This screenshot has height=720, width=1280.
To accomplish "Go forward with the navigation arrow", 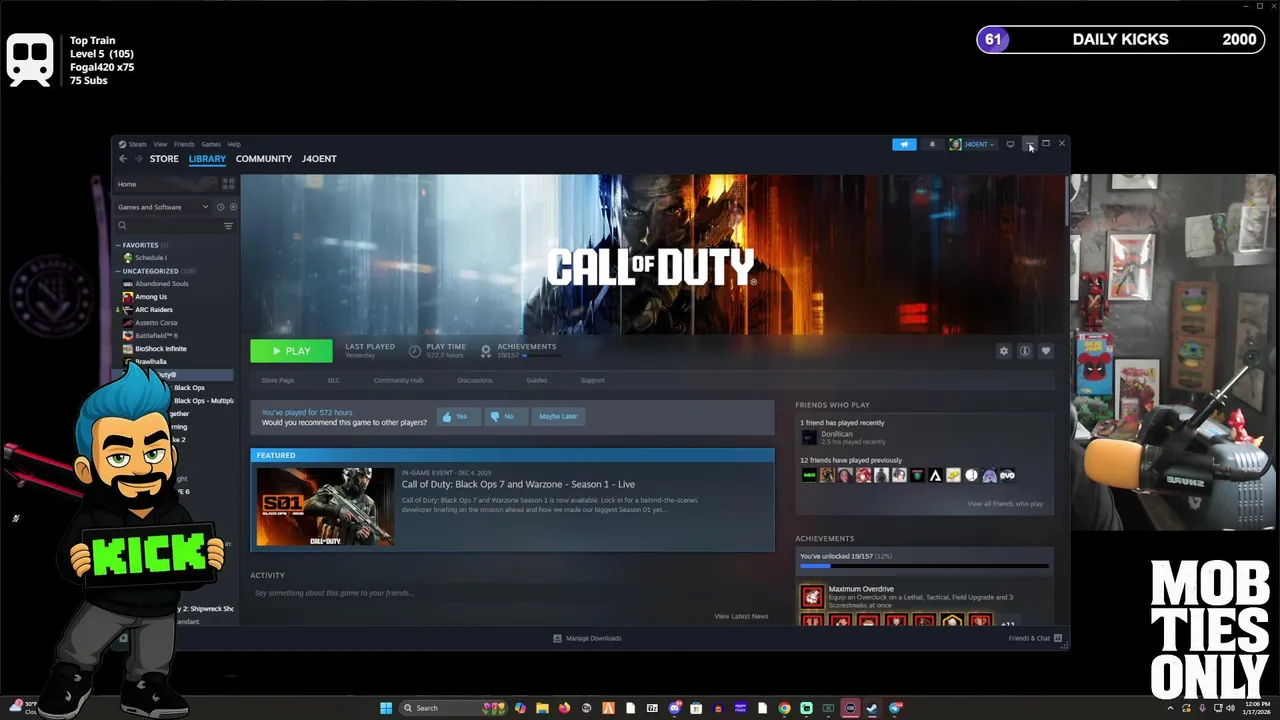I will (x=139, y=159).
